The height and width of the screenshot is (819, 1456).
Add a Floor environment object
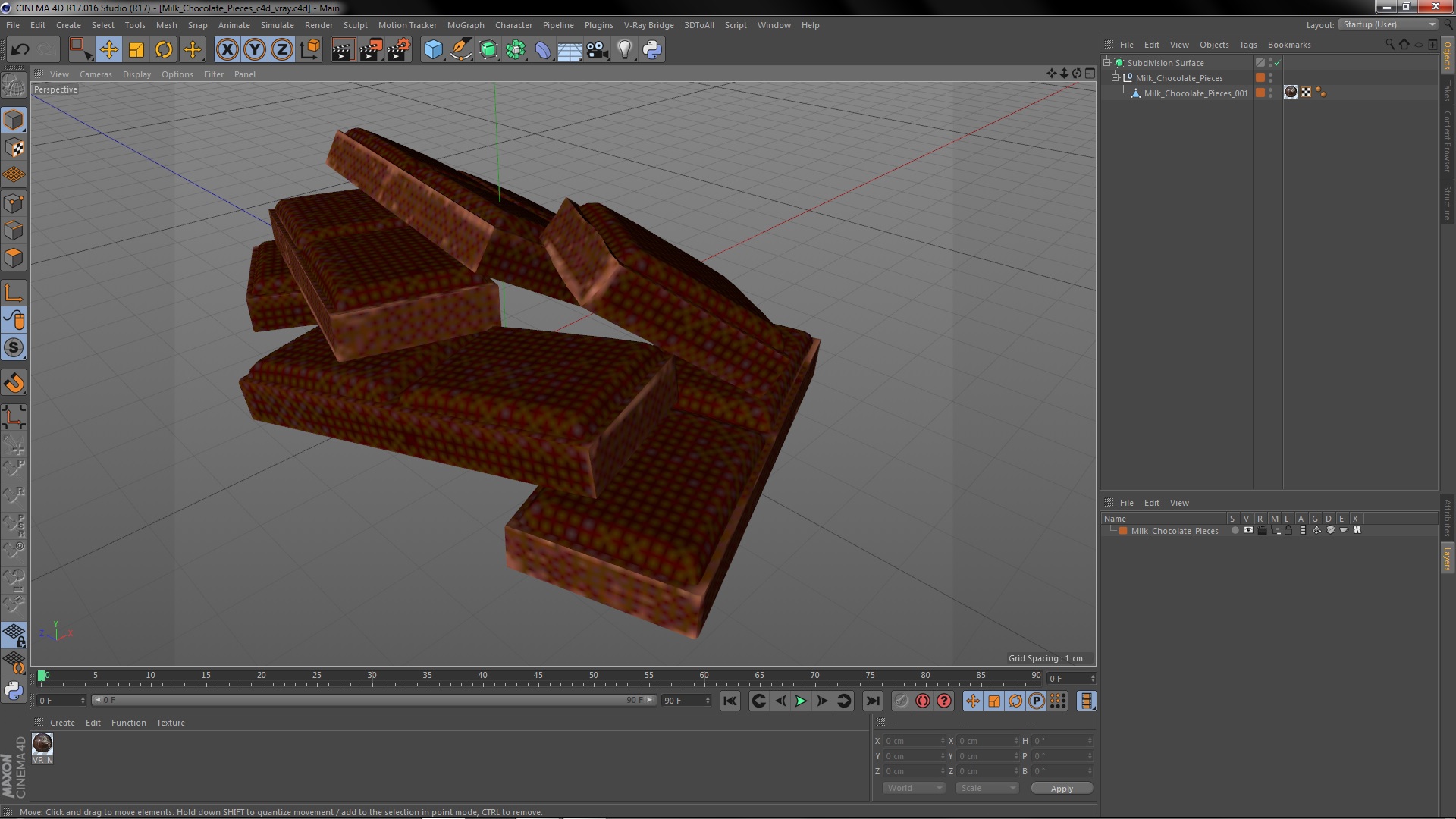[570, 50]
